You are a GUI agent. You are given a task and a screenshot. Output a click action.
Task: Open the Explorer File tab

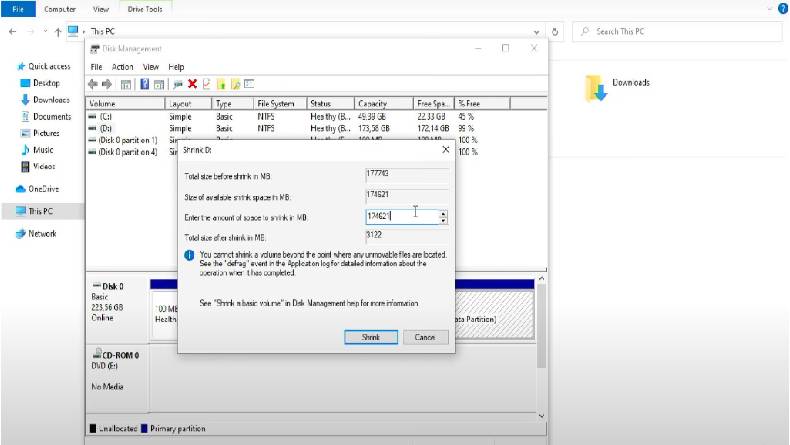(18, 9)
